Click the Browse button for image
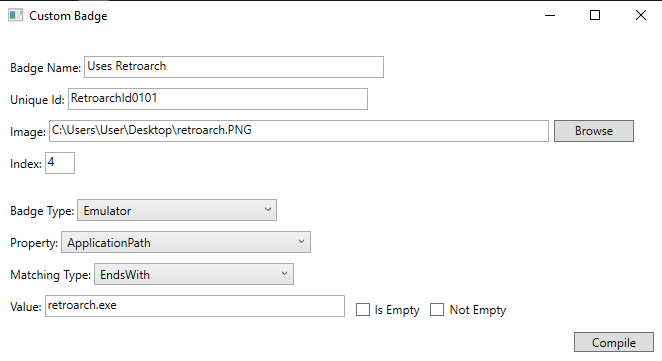662x361 pixels. tap(594, 131)
